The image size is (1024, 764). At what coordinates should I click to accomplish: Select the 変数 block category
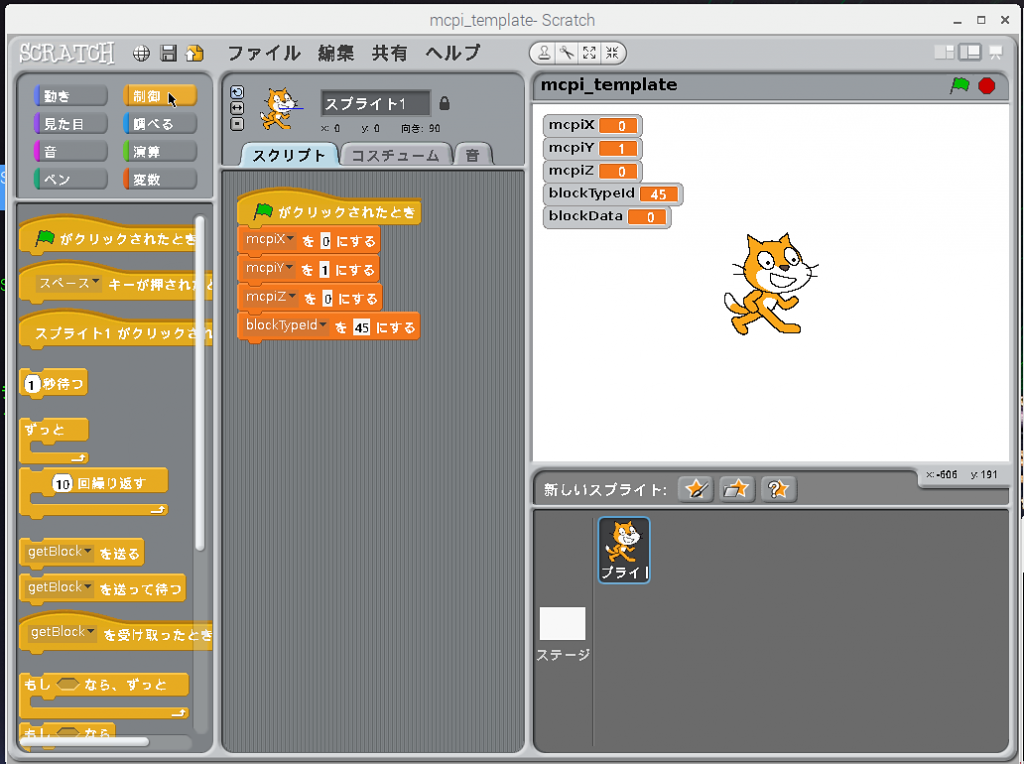point(160,179)
